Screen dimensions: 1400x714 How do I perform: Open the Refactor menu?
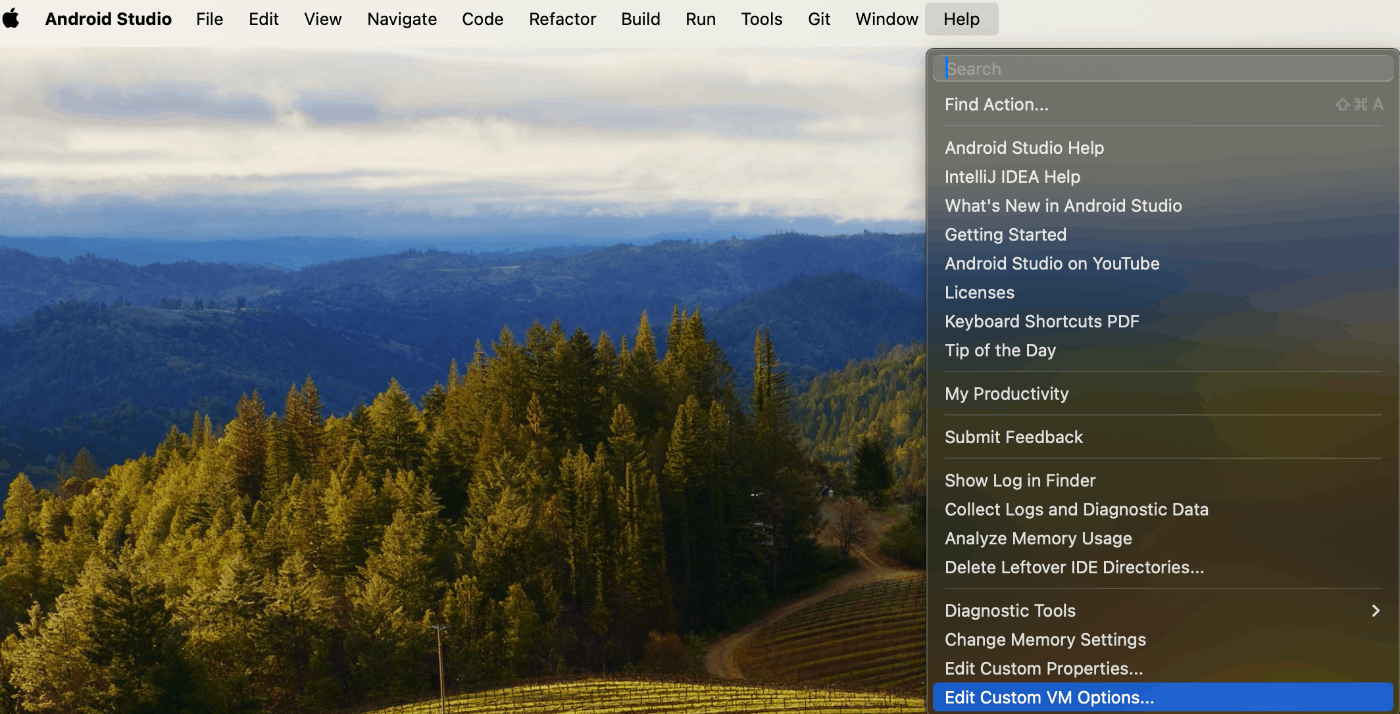click(x=562, y=19)
